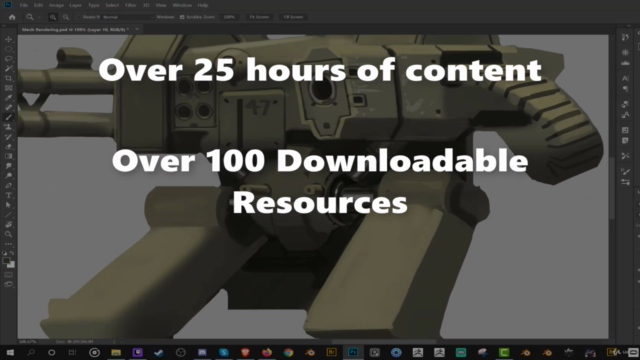The height and width of the screenshot is (360, 640).
Task: Select the Type tool
Action: tap(8, 196)
